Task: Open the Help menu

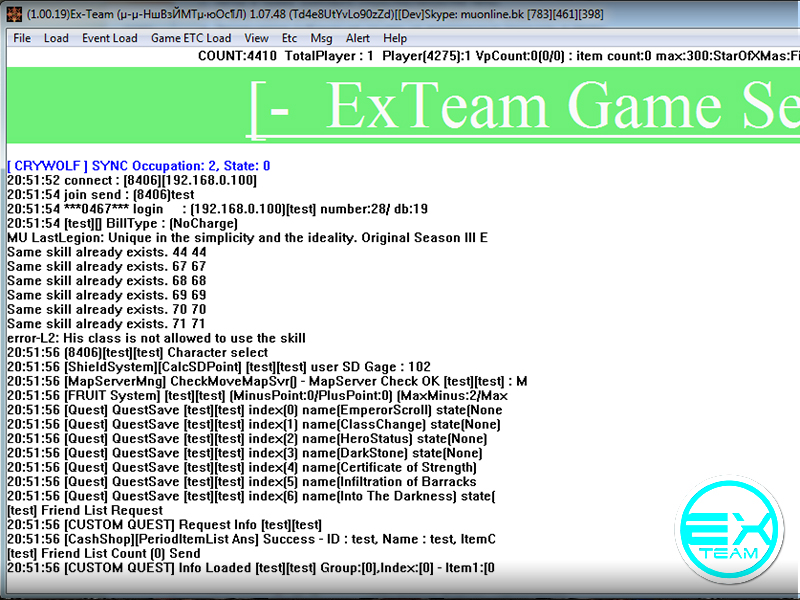Action: pyautogui.click(x=395, y=38)
